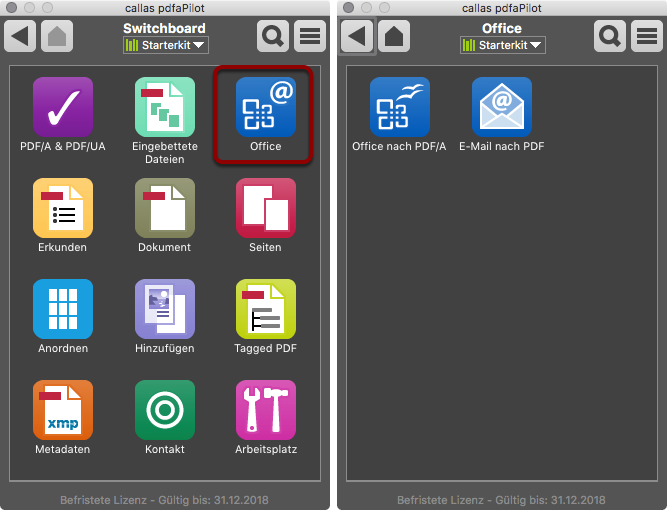Viewport: 668px width, 510px height.
Task: Open hamburger menu in Switchboard window
Action: pyautogui.click(x=310, y=36)
